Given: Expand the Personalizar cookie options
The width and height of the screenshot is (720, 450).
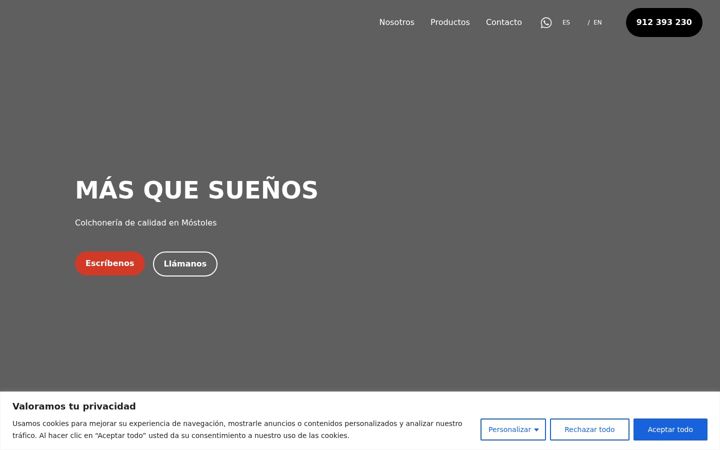Looking at the screenshot, I should pyautogui.click(x=513, y=429).
